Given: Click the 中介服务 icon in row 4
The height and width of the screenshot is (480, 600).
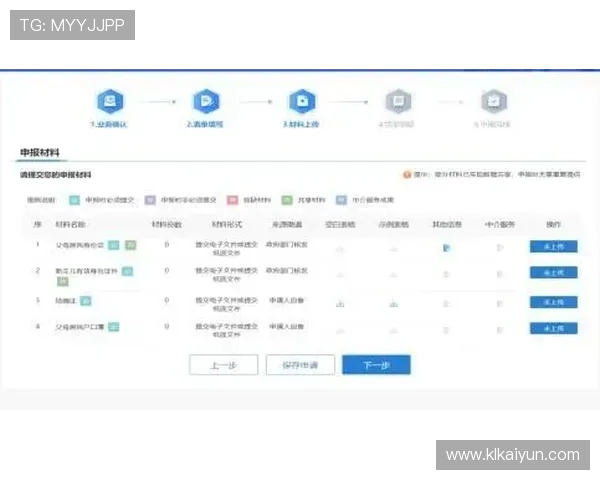Looking at the screenshot, I should tap(500, 330).
